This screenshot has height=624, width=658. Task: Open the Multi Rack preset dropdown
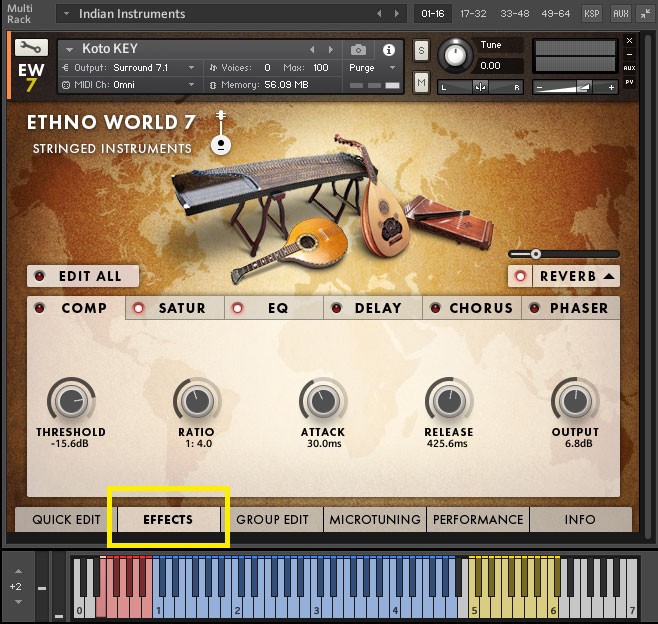click(66, 14)
